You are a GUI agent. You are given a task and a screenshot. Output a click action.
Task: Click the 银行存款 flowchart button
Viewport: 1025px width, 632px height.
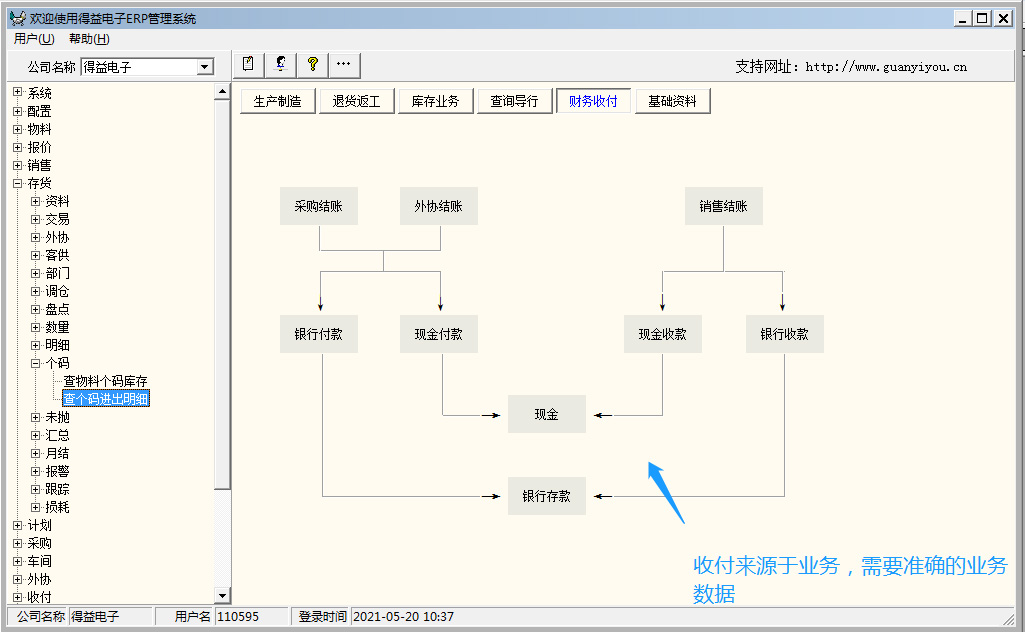pos(546,496)
